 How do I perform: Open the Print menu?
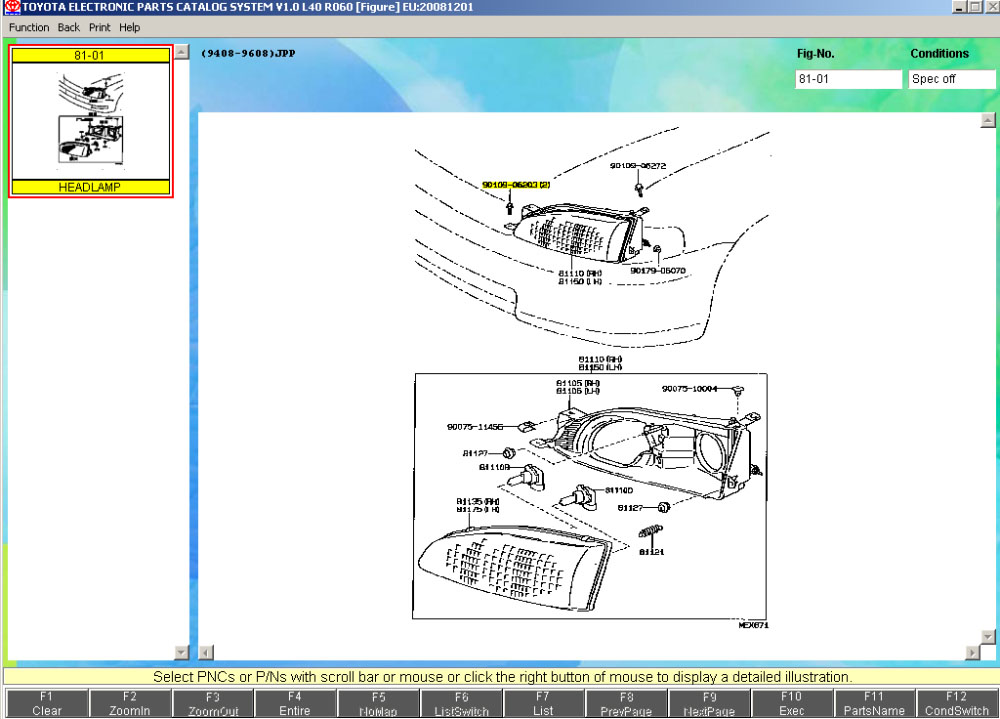pyautogui.click(x=99, y=28)
